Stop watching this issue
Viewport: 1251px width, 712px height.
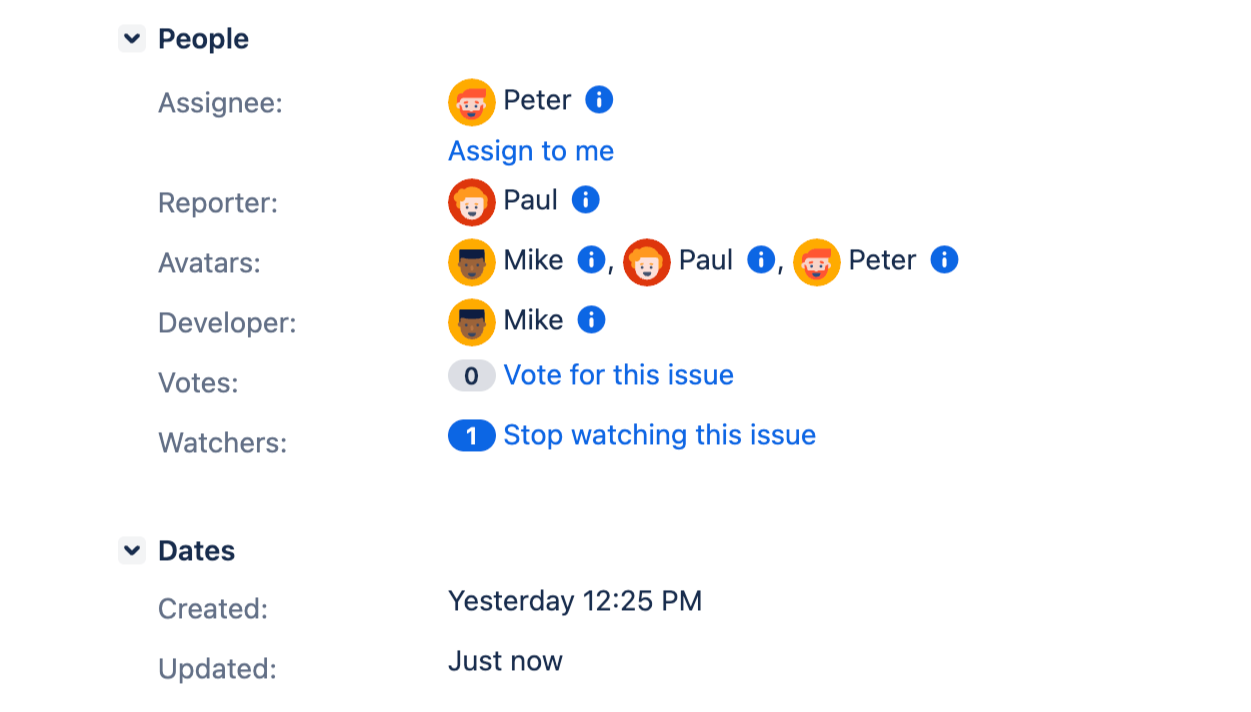[659, 435]
